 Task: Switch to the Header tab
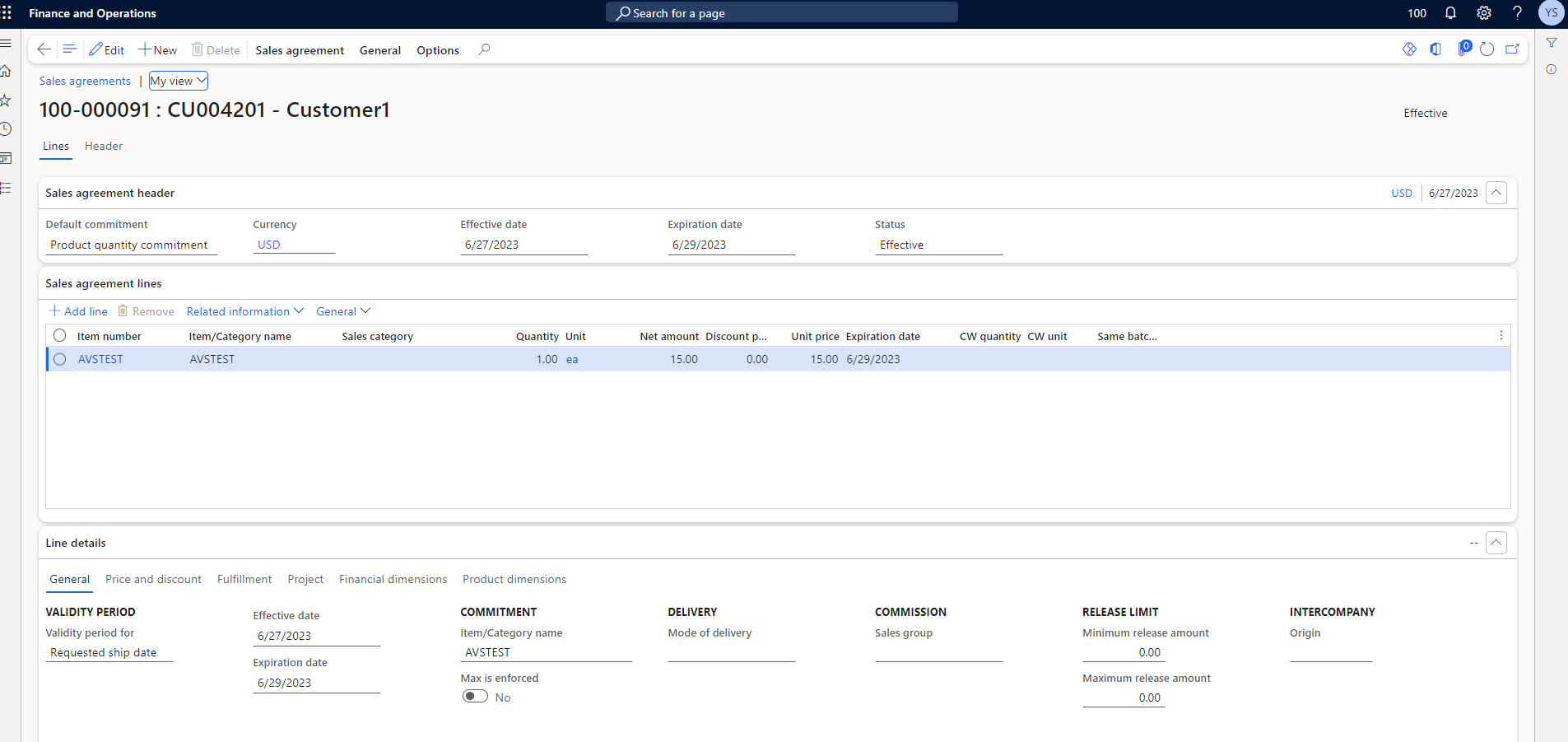tap(103, 146)
